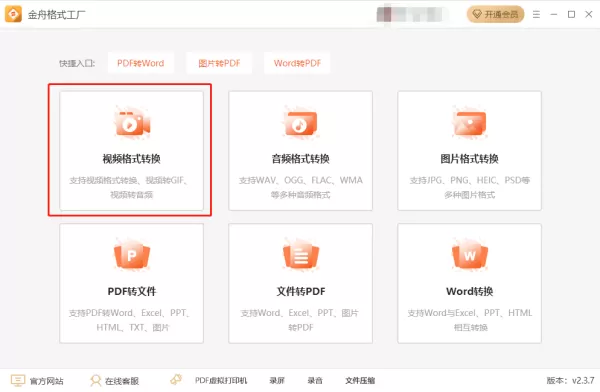Open the PDF转文件 P icon
The width and height of the screenshot is (600, 392).
132,255
